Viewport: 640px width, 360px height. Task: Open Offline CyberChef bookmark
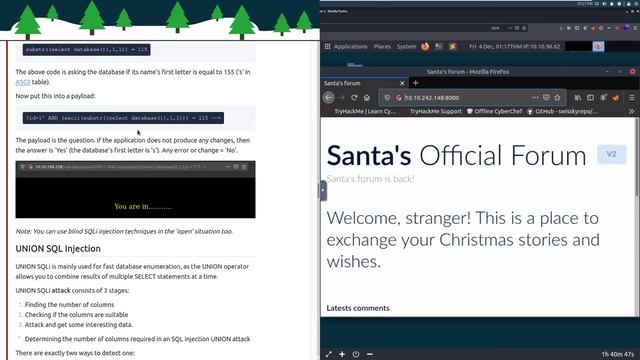click(x=494, y=111)
